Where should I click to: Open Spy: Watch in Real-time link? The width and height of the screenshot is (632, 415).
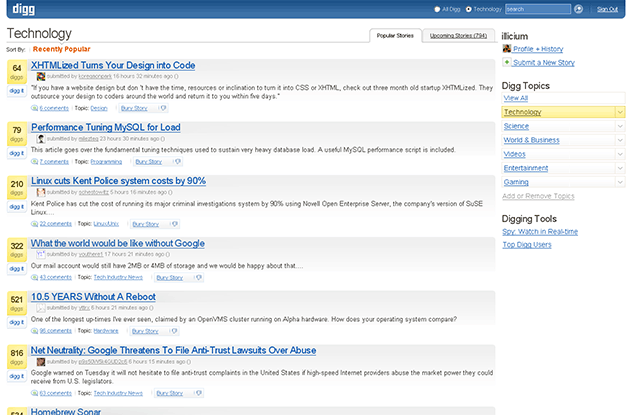[540, 232]
